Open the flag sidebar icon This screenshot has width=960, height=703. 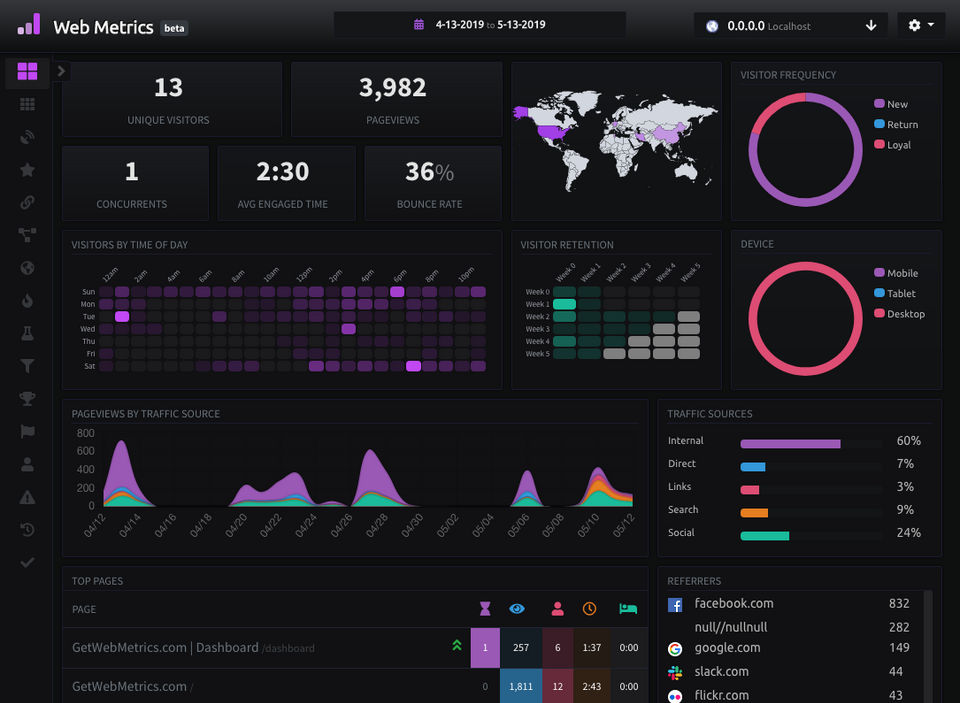[x=27, y=431]
